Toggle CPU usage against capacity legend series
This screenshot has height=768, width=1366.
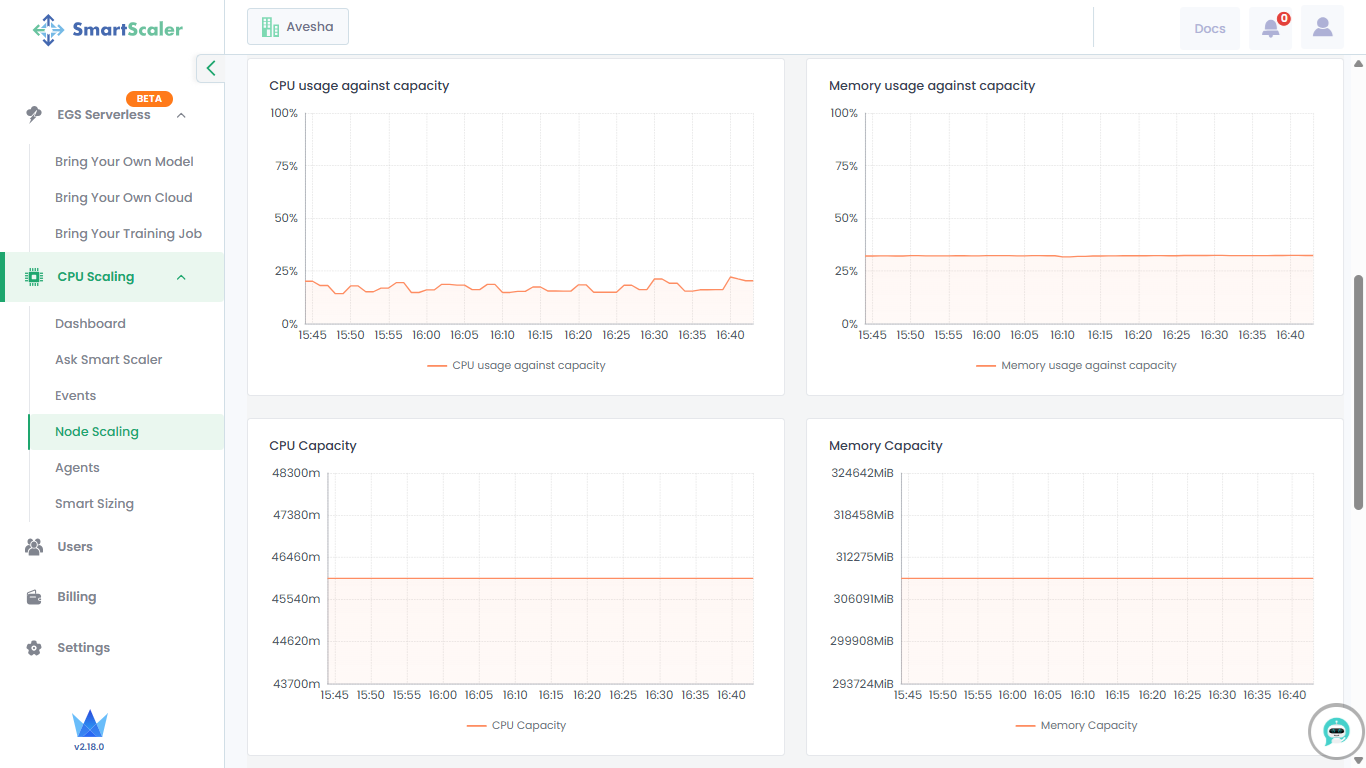(x=516, y=366)
